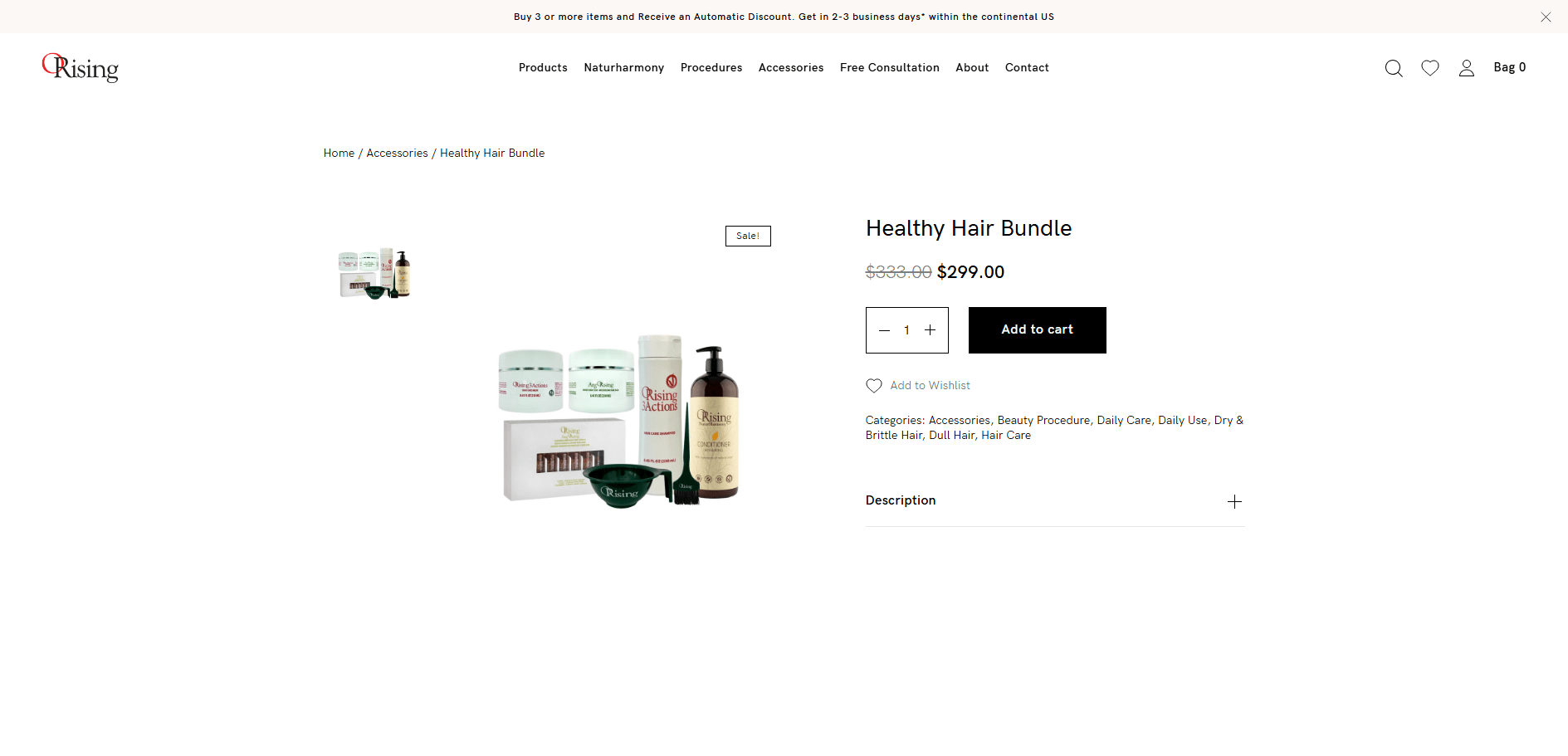This screenshot has height=756, width=1568.
Task: Open wishlist heart icon in header
Action: click(1430, 68)
